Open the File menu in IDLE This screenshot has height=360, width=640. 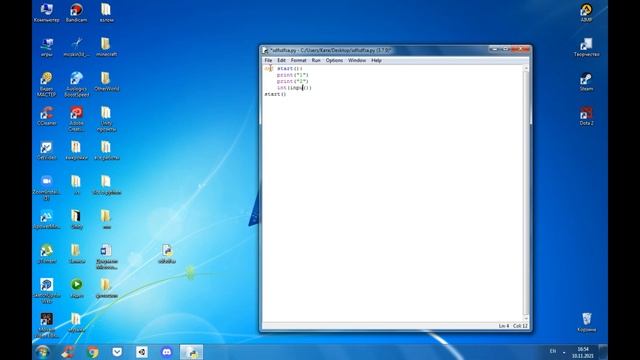click(x=268, y=60)
